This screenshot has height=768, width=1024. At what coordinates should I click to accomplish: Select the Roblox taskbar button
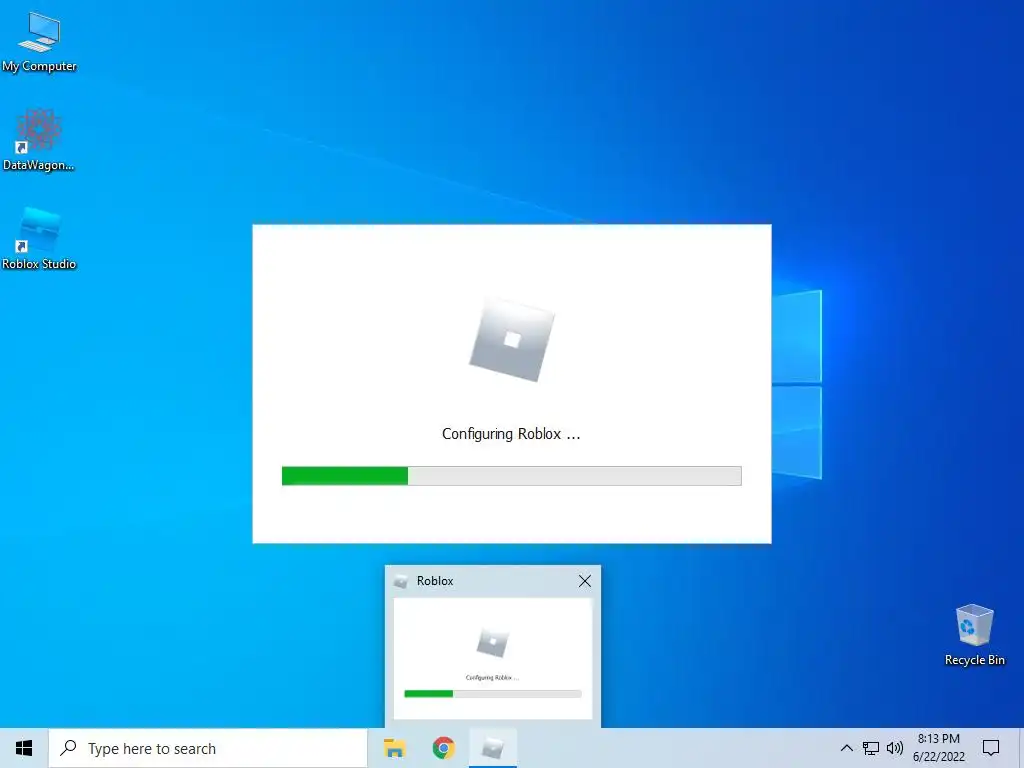pos(492,748)
